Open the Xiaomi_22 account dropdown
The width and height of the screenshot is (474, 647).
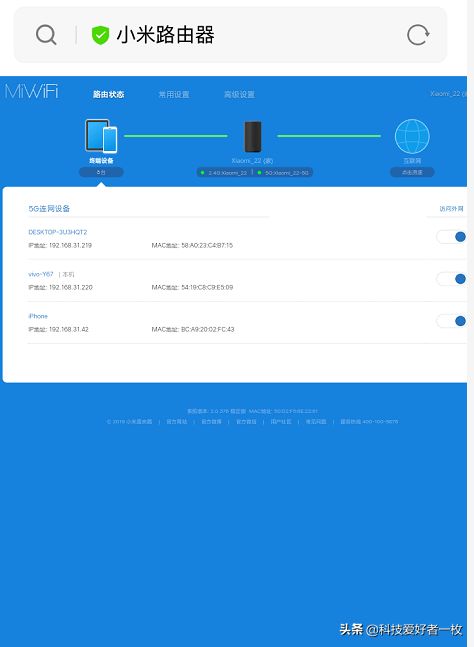[448, 94]
